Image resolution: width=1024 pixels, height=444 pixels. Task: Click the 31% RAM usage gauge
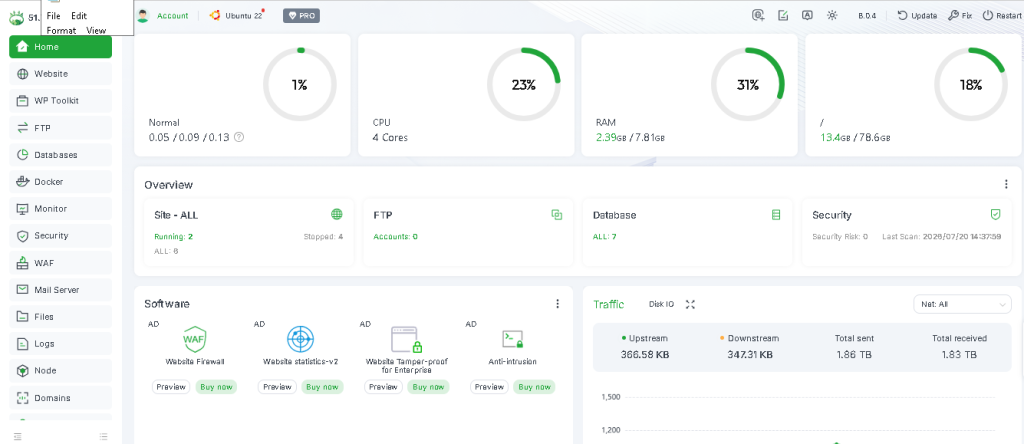point(748,84)
